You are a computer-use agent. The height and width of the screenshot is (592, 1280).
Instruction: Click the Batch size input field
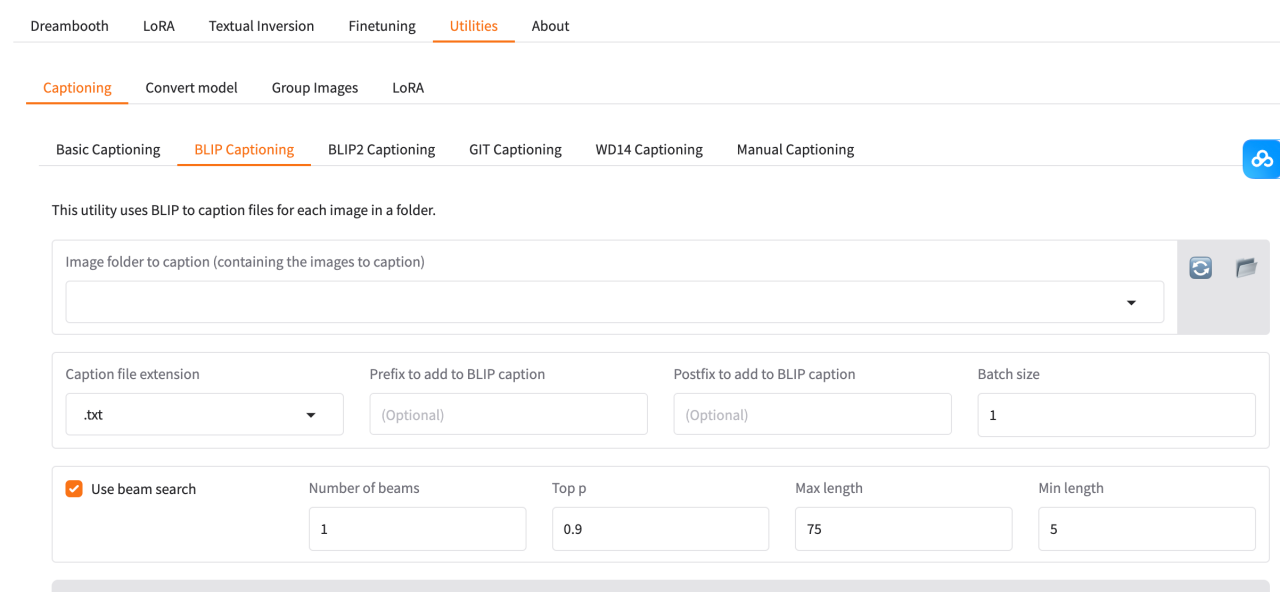[x=1116, y=414]
